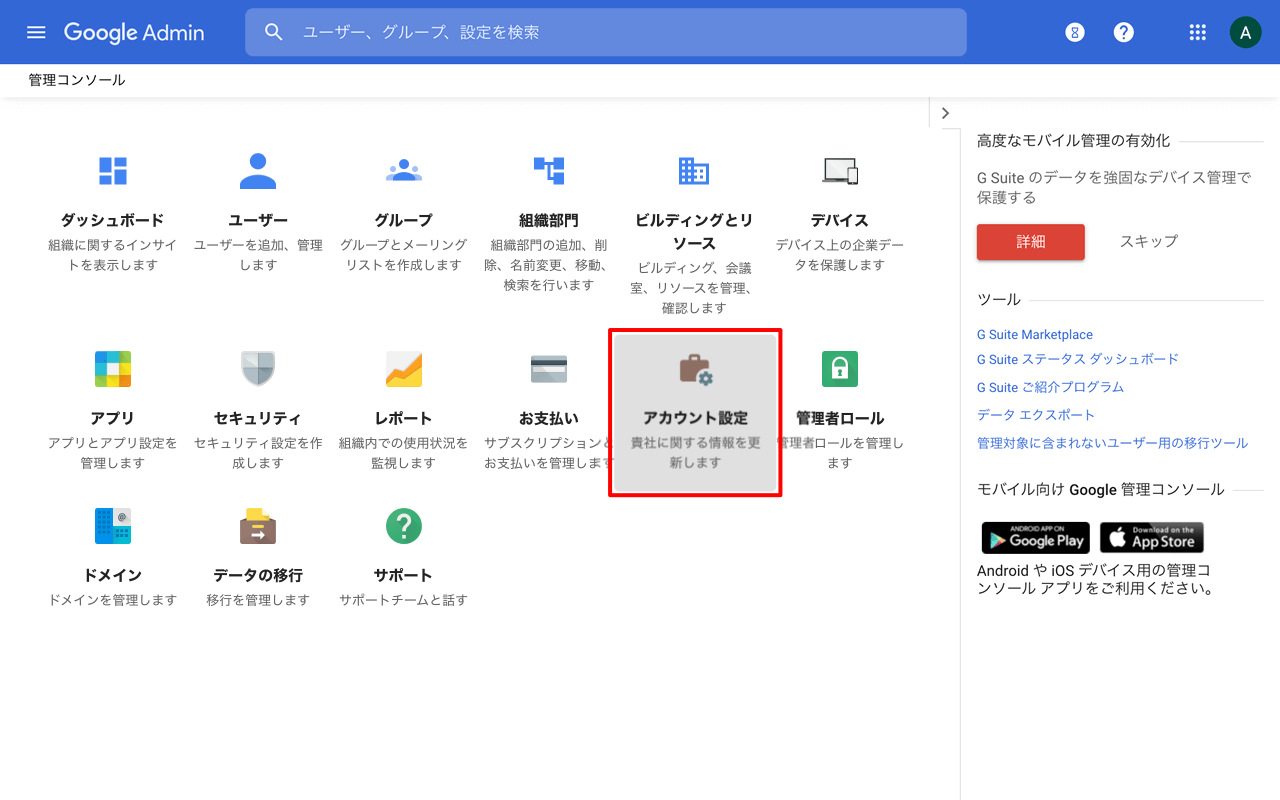Open the データ エクスポート link
Screen dimensions: 1280x800
coord(1036,415)
